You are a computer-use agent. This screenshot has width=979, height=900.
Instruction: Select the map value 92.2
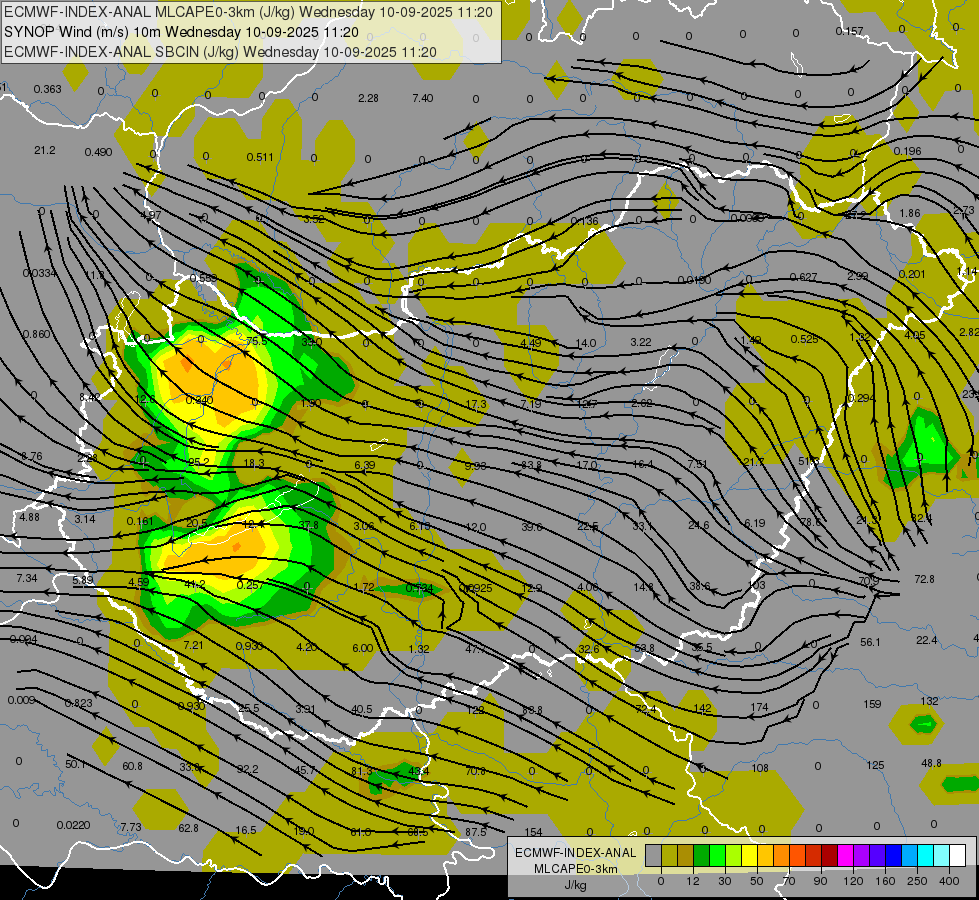pos(247,769)
